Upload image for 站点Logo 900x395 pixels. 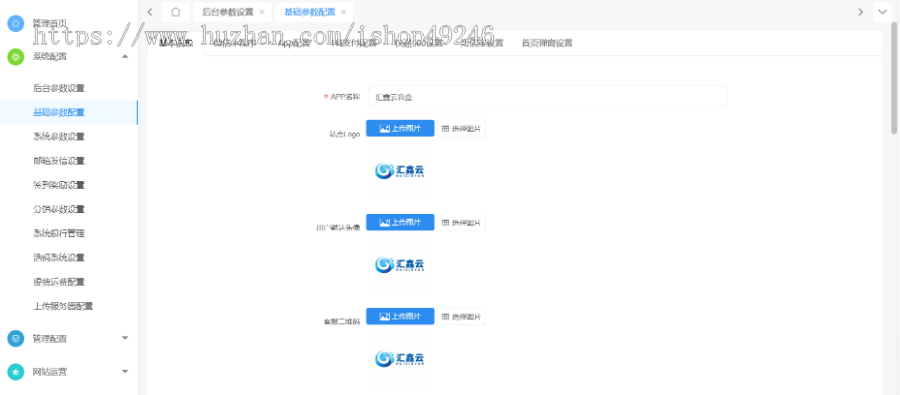[x=400, y=129]
